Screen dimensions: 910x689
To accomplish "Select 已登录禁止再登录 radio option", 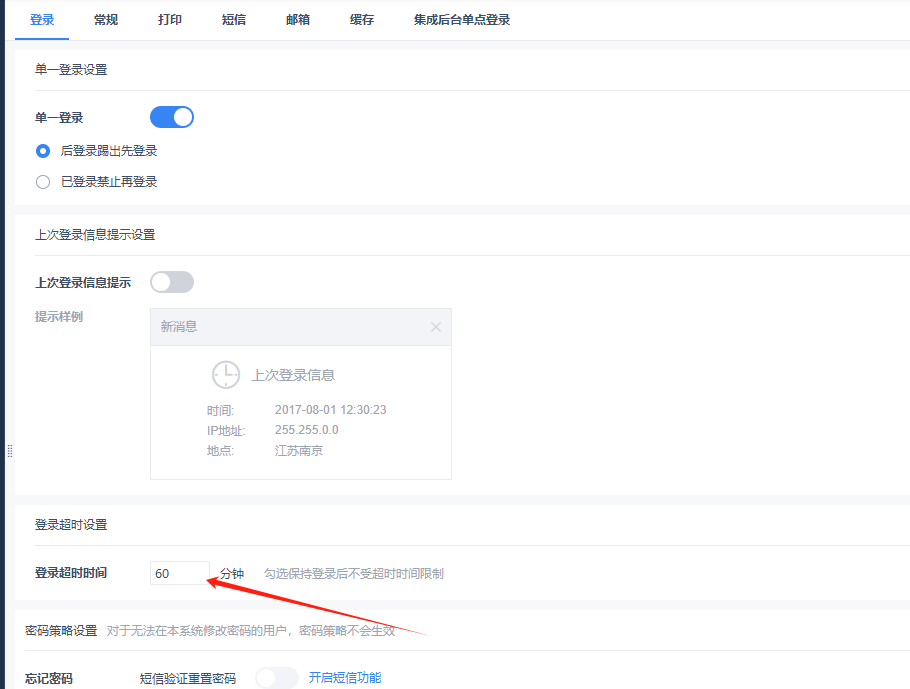I will (x=43, y=182).
